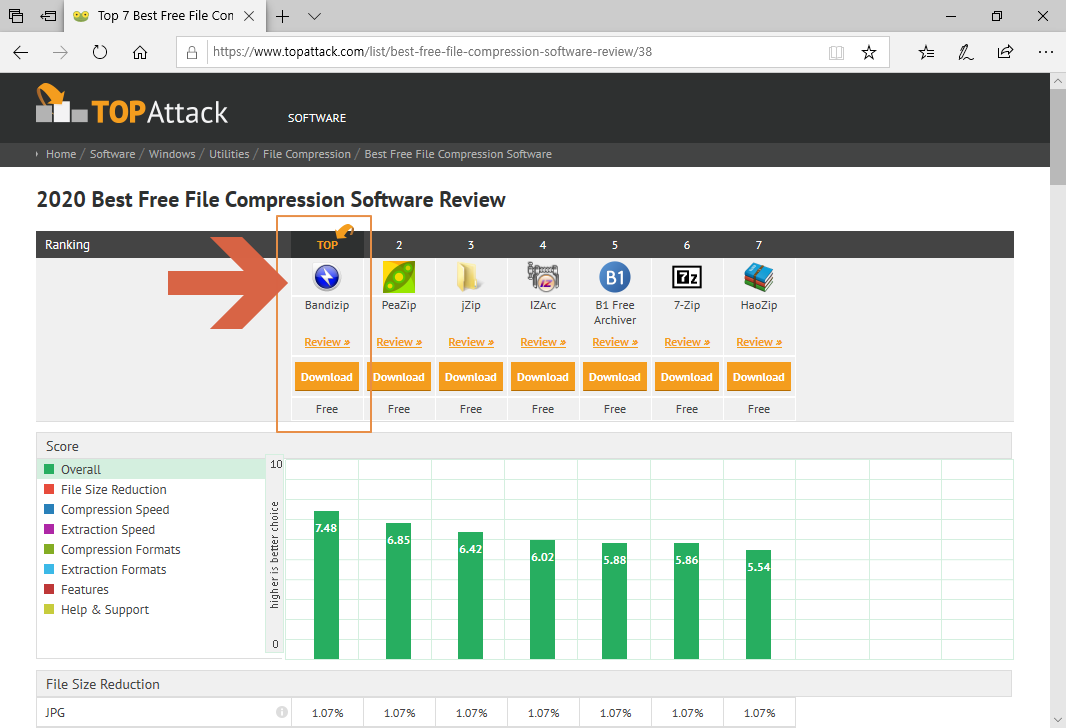1066x728 pixels.
Task: Open the IZArc Review link
Action: coord(543,343)
